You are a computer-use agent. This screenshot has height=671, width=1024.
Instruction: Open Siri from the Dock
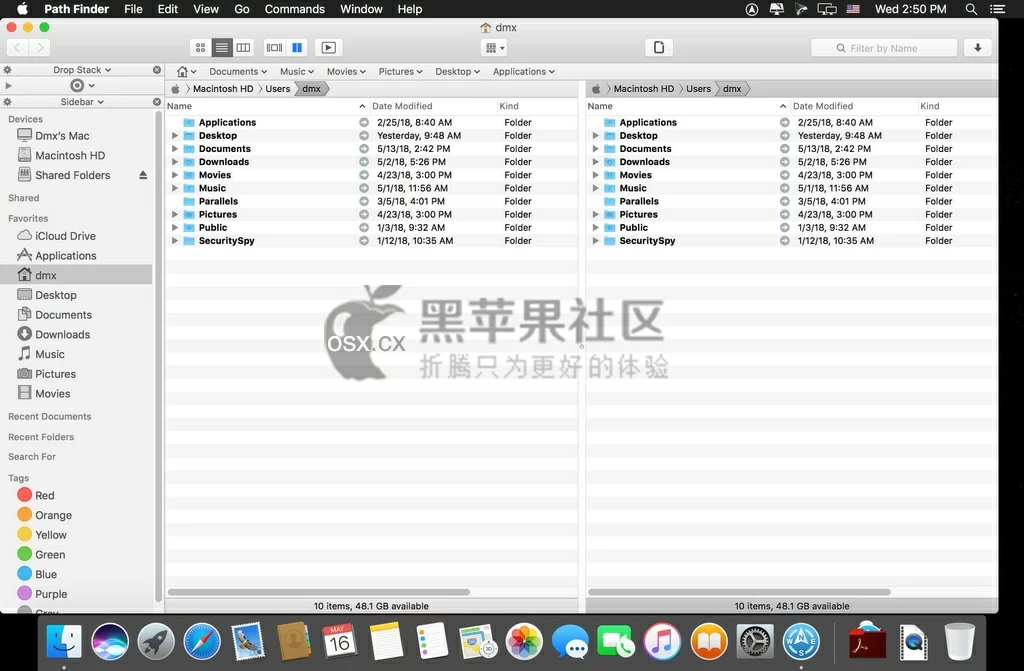click(110, 642)
